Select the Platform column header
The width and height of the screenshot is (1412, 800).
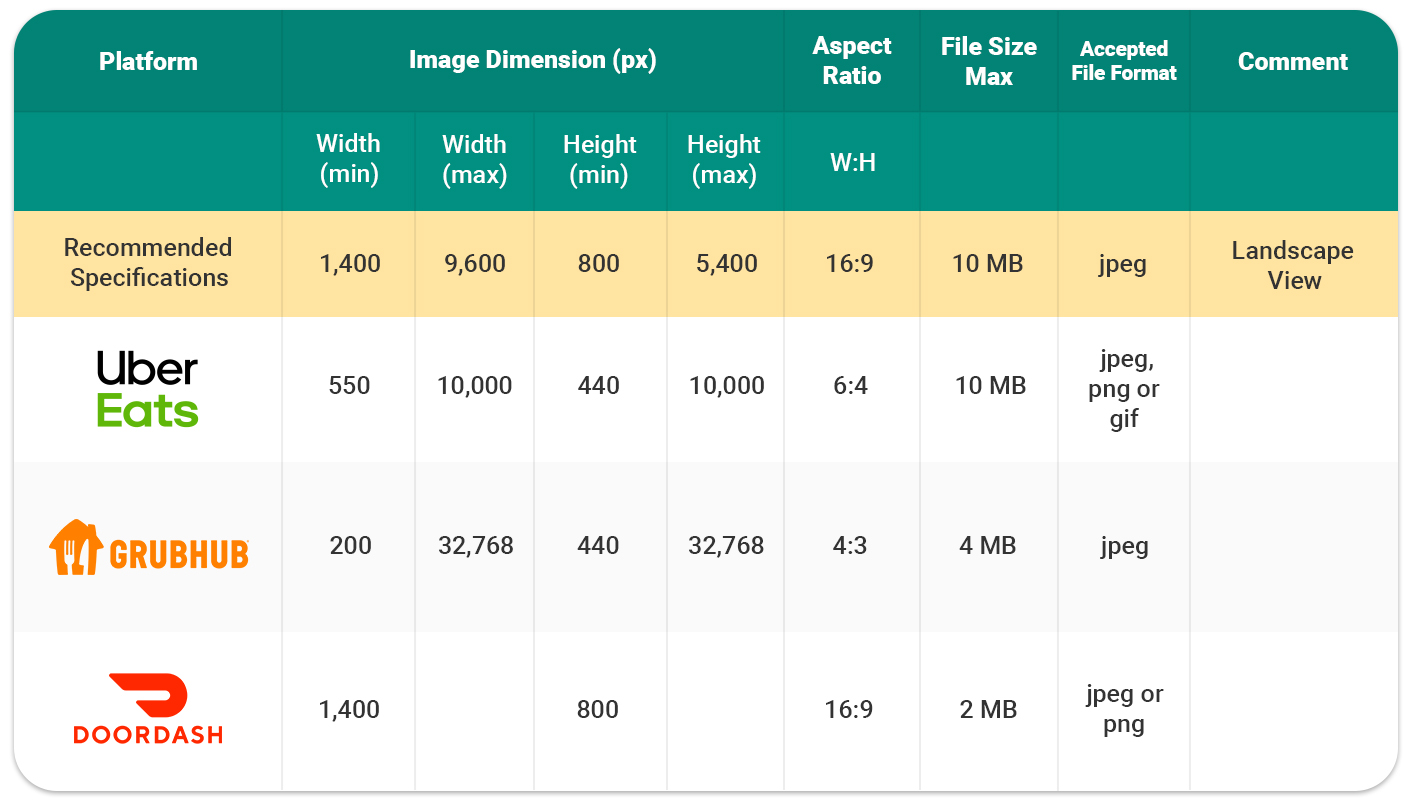pyautogui.click(x=148, y=61)
